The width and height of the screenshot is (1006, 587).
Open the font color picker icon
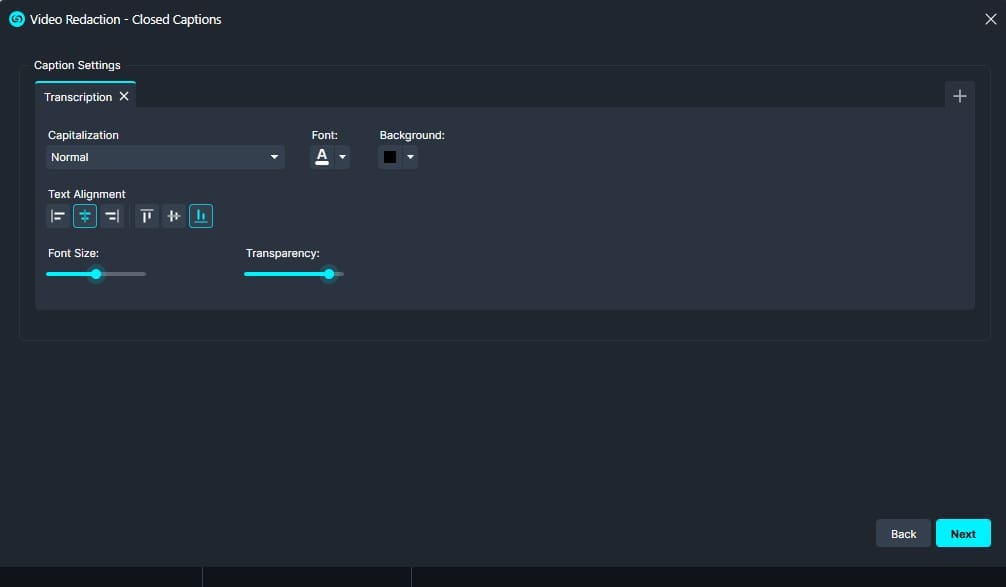pyautogui.click(x=322, y=155)
